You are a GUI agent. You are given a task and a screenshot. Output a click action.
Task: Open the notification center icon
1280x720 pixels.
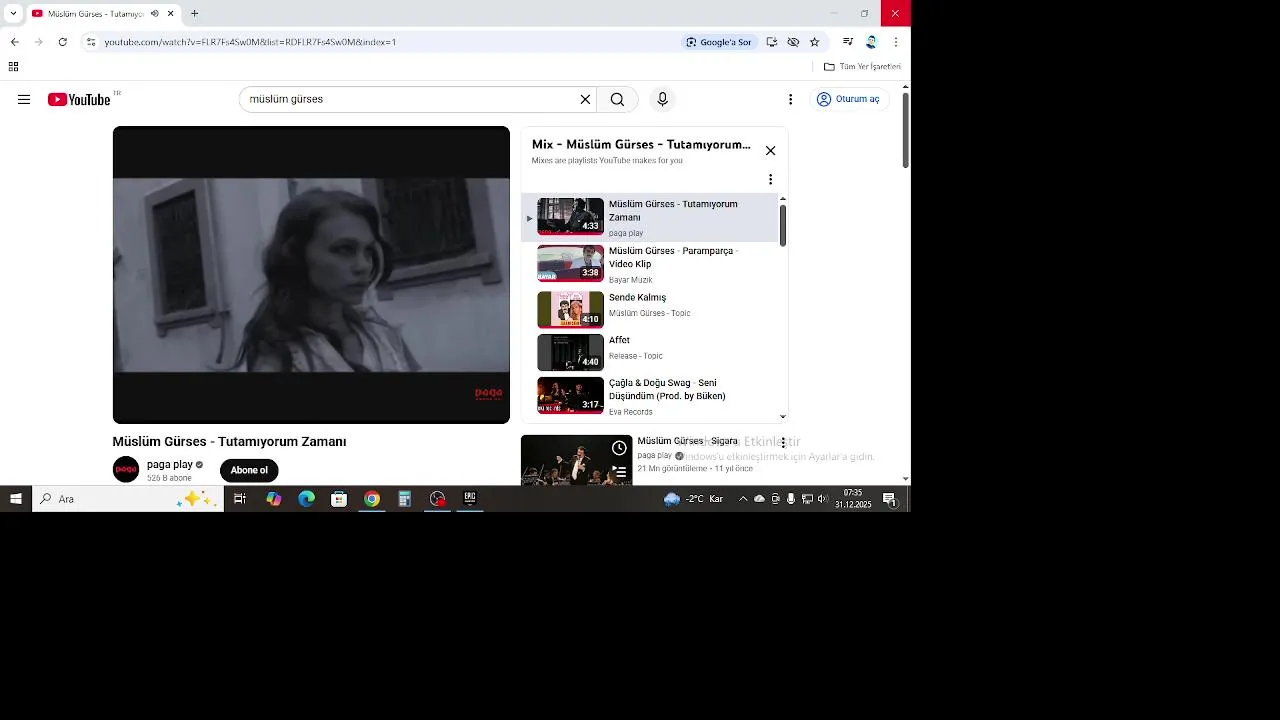click(x=889, y=499)
